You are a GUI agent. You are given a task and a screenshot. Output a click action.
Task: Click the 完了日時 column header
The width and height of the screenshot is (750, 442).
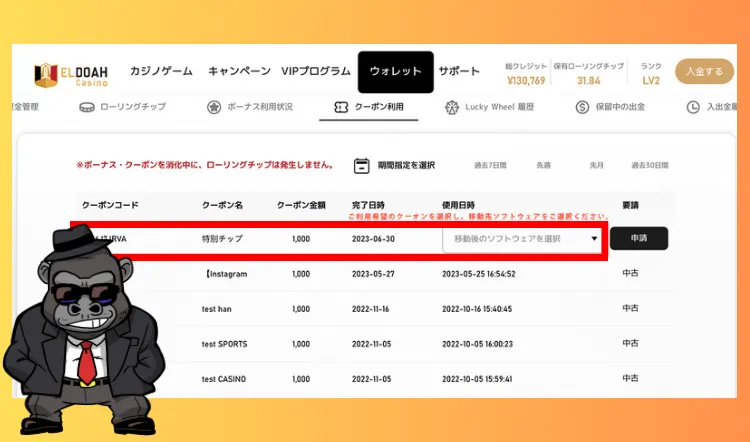368,205
